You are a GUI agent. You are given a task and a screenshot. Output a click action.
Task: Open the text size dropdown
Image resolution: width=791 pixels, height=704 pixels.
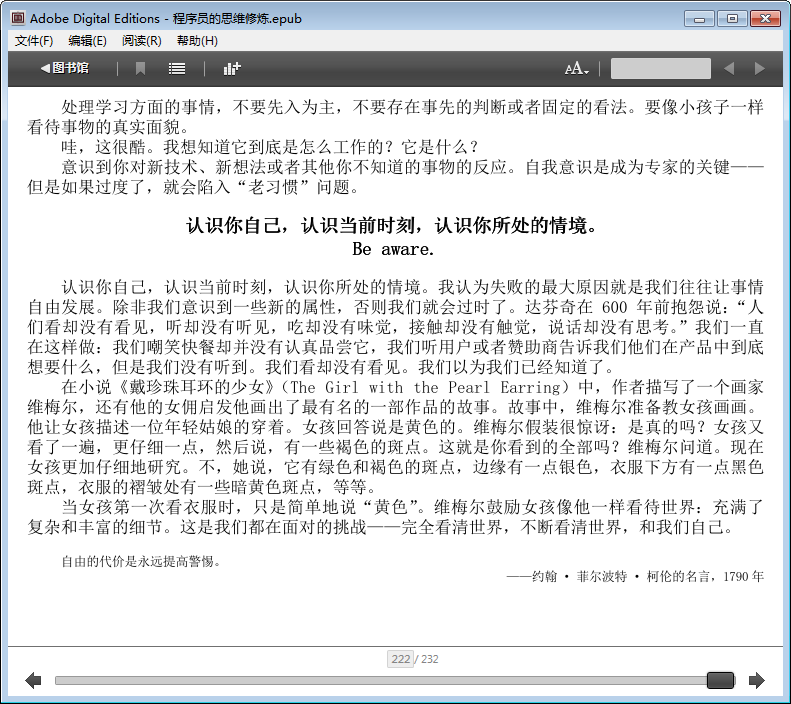(x=577, y=68)
